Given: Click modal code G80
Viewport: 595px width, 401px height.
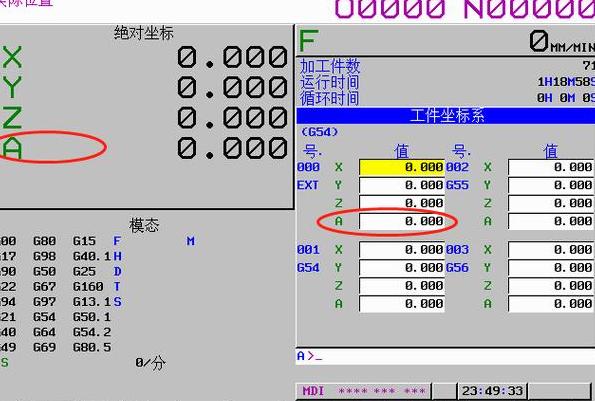Looking at the screenshot, I should coord(45,241).
